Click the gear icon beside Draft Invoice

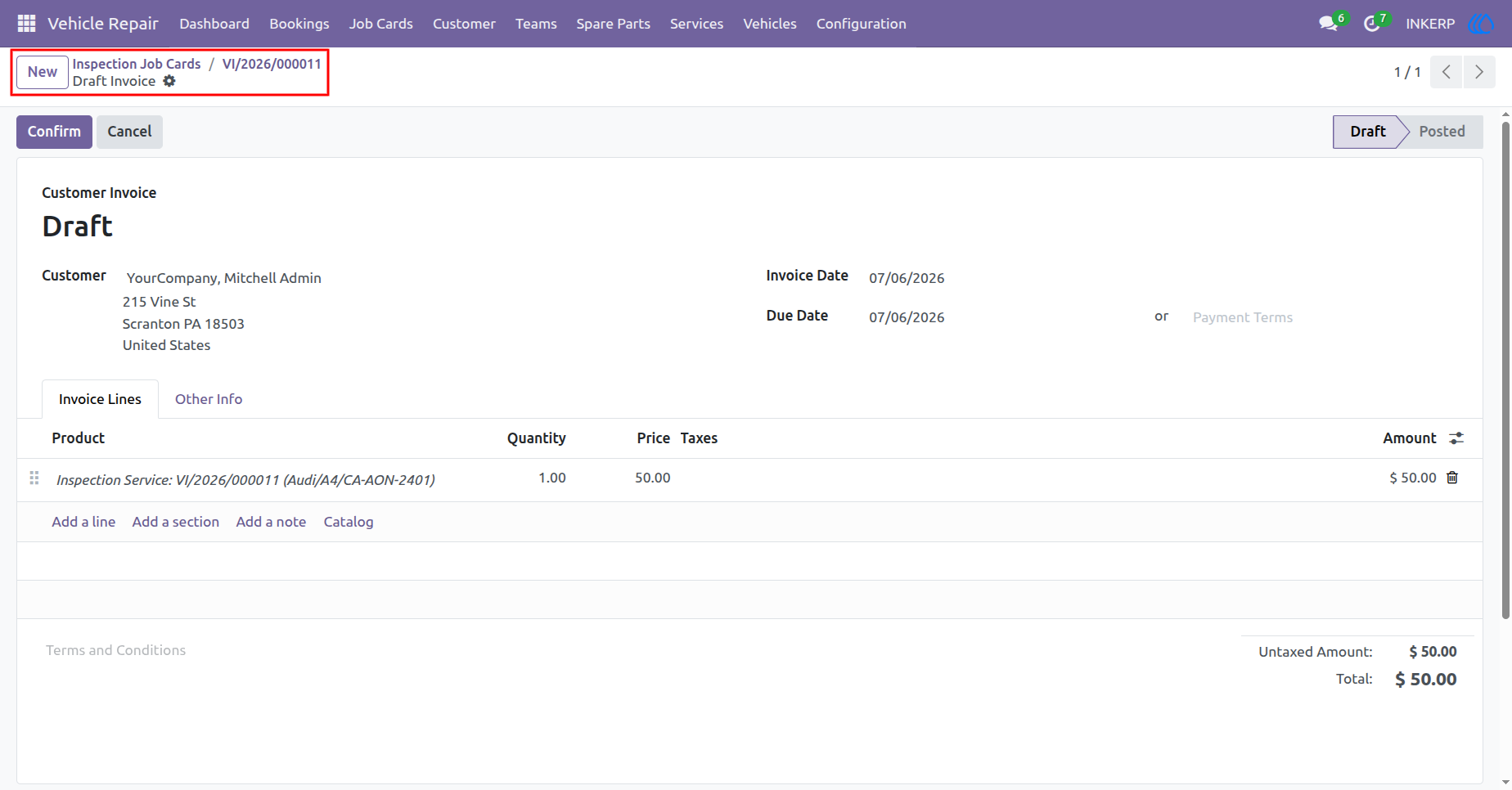coord(169,81)
